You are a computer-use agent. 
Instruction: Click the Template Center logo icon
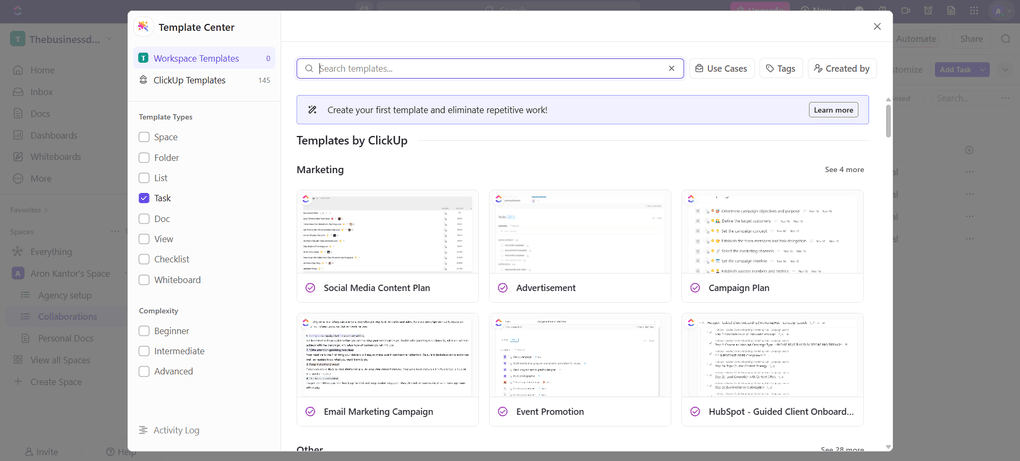click(143, 27)
